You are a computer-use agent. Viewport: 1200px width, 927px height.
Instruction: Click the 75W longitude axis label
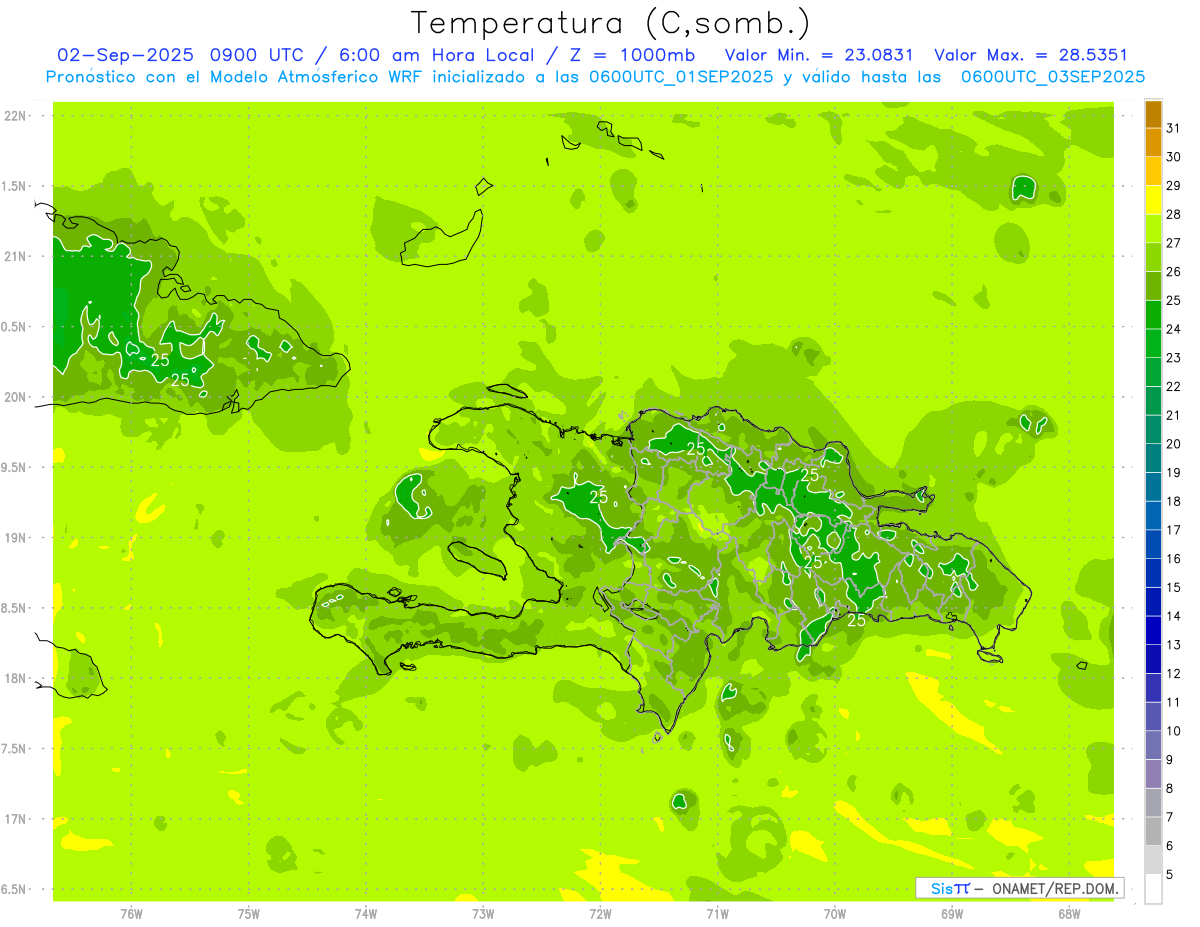pyautogui.click(x=249, y=913)
